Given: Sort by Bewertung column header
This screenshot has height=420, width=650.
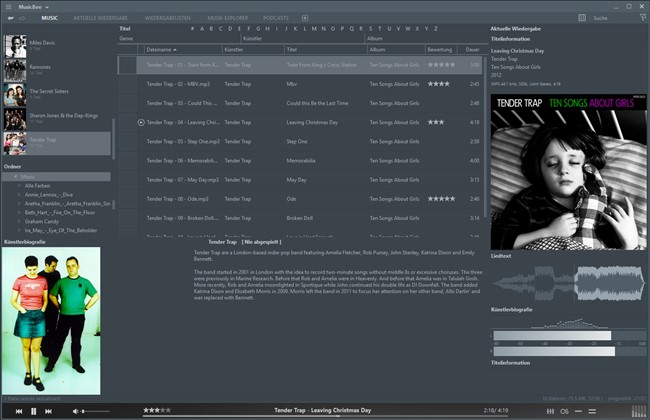Looking at the screenshot, I should (440, 50).
